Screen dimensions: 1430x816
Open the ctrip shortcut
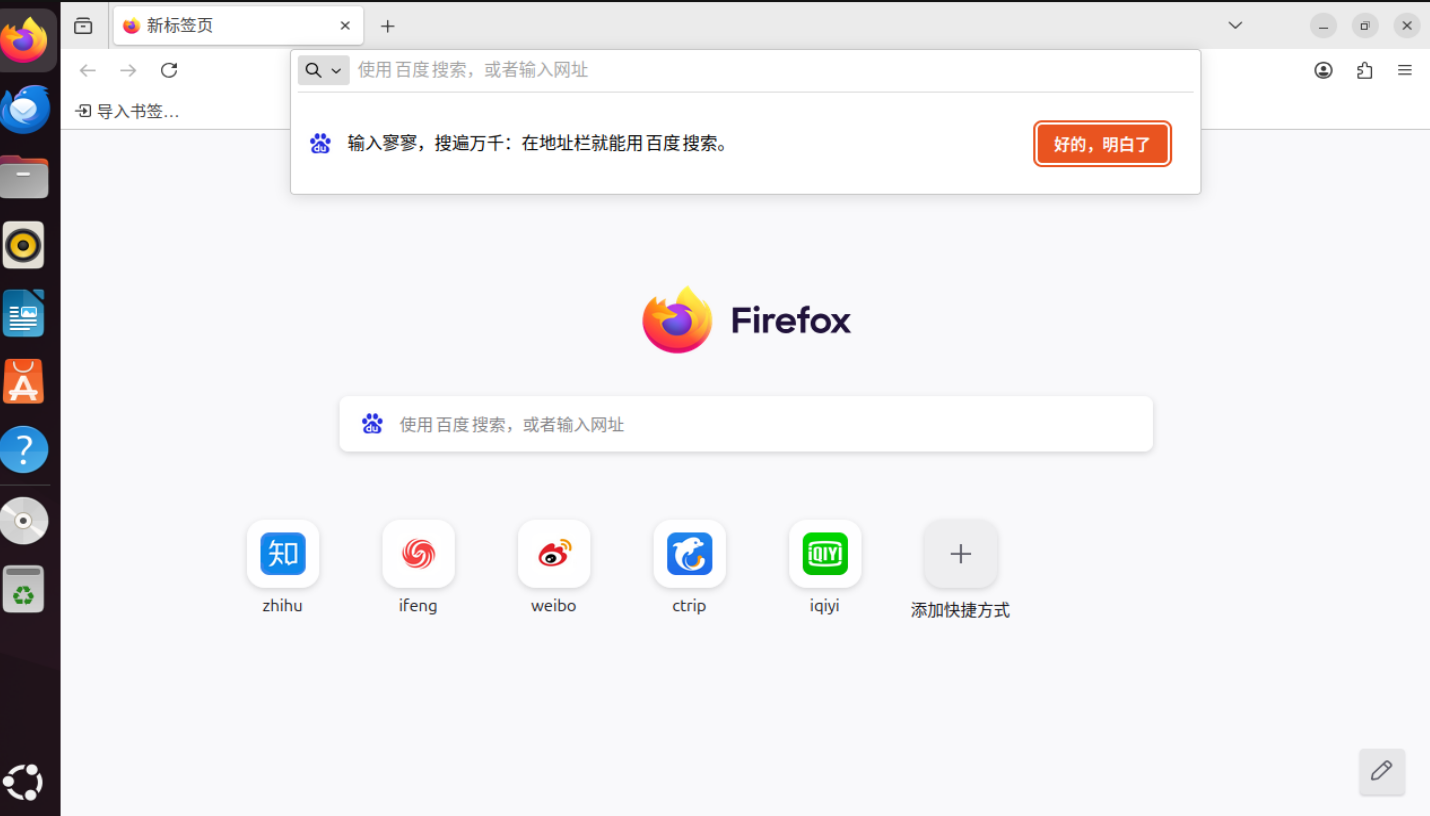coord(689,553)
